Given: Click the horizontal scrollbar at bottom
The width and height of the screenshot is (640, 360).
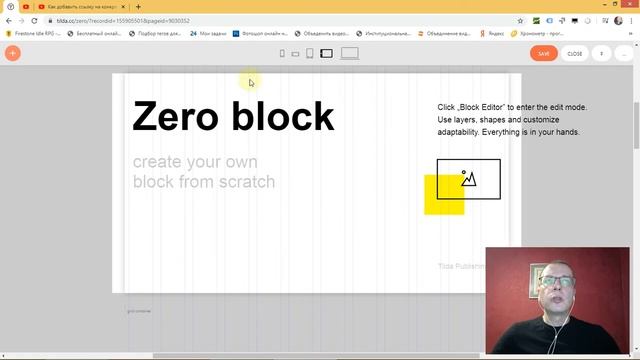Looking at the screenshot, I should pyautogui.click(x=316, y=356).
